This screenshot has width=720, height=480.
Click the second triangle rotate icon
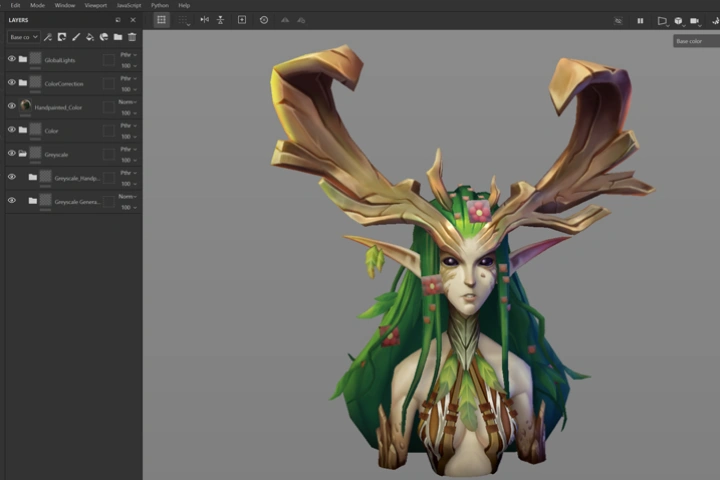pyautogui.click(x=301, y=20)
